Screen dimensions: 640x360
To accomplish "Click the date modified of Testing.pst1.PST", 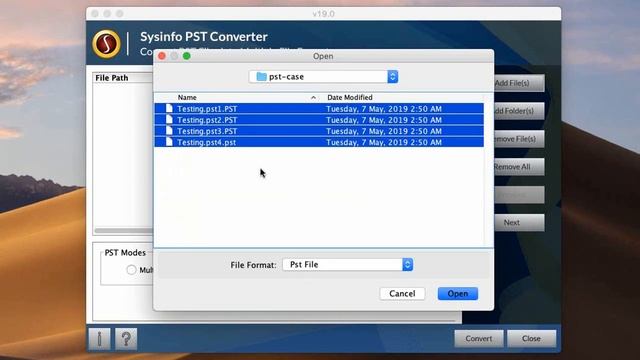I will pyautogui.click(x=384, y=109).
